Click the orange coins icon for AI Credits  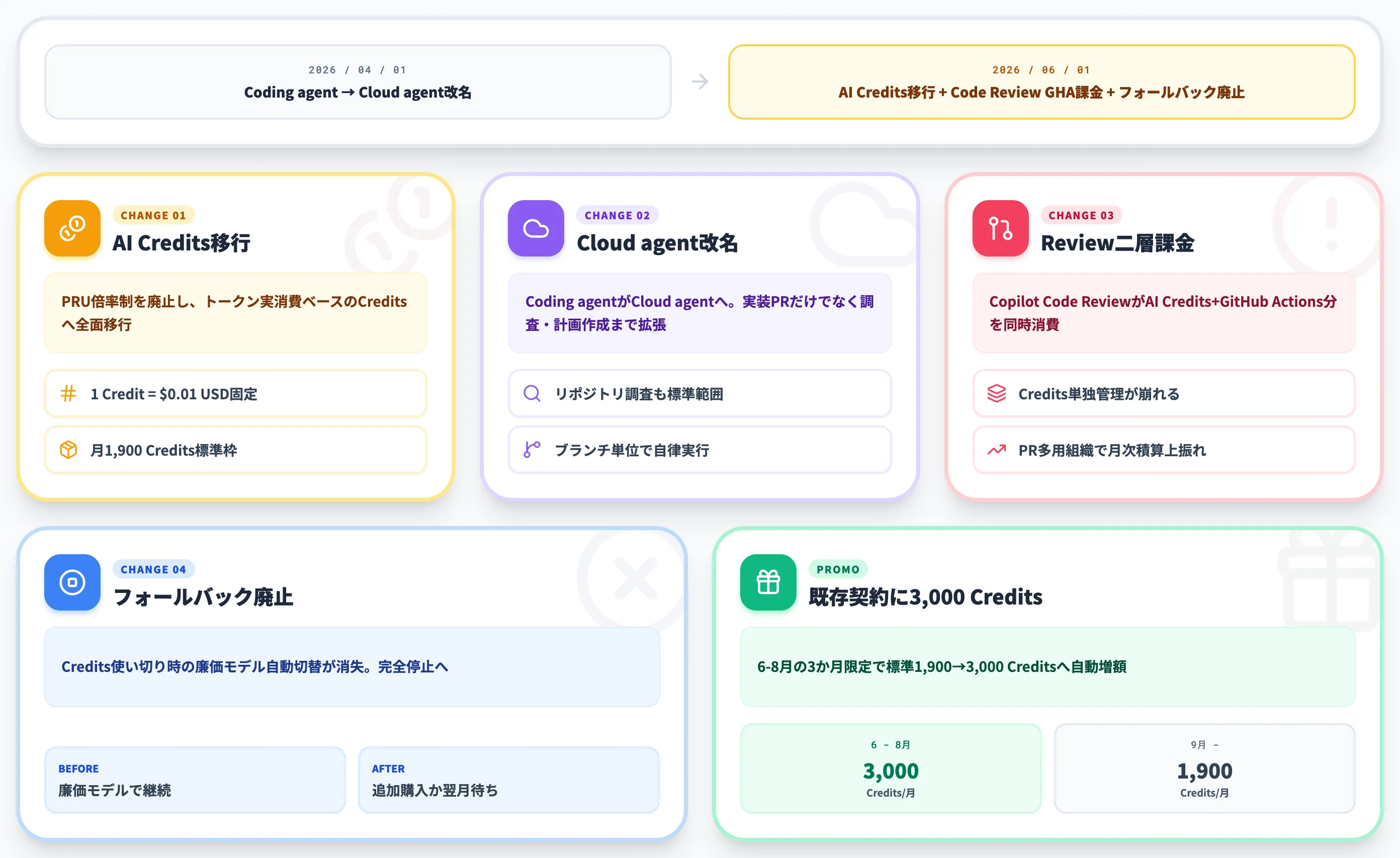point(72,228)
